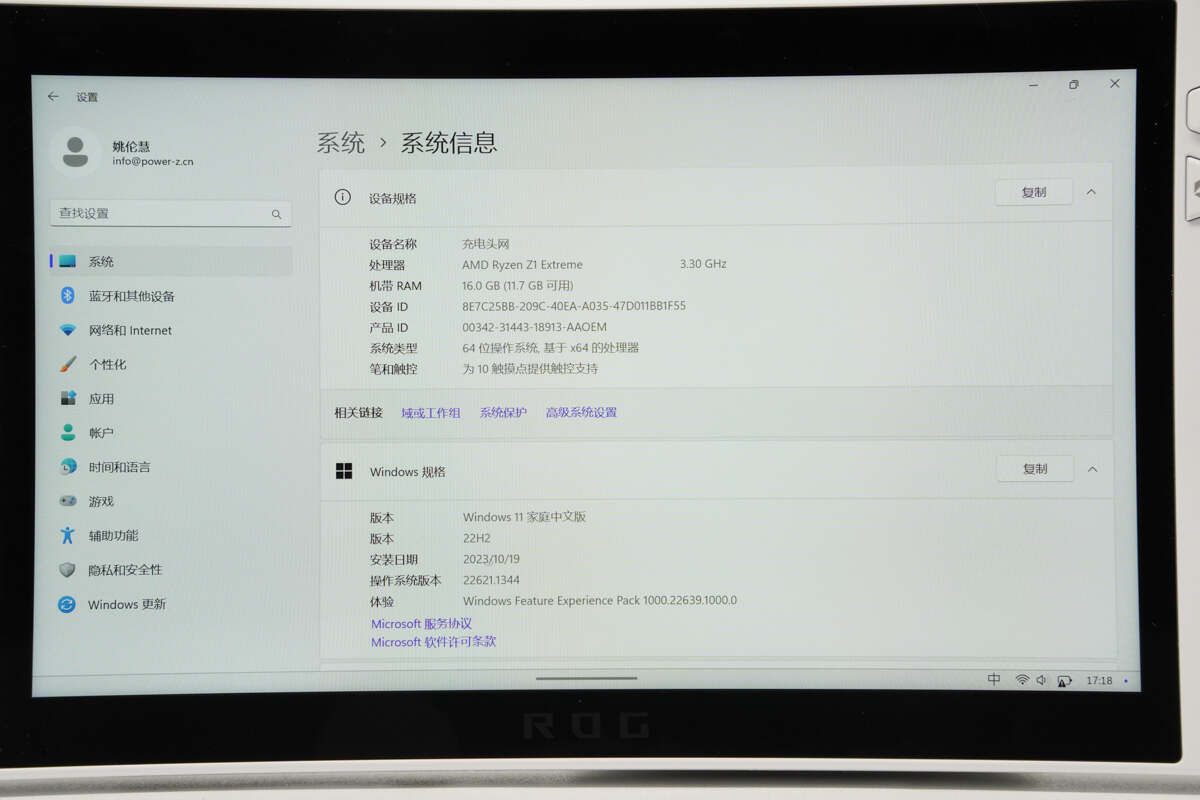Click the Wi-Fi icon in system tray
Image resolution: width=1200 pixels, height=800 pixels.
1022,680
